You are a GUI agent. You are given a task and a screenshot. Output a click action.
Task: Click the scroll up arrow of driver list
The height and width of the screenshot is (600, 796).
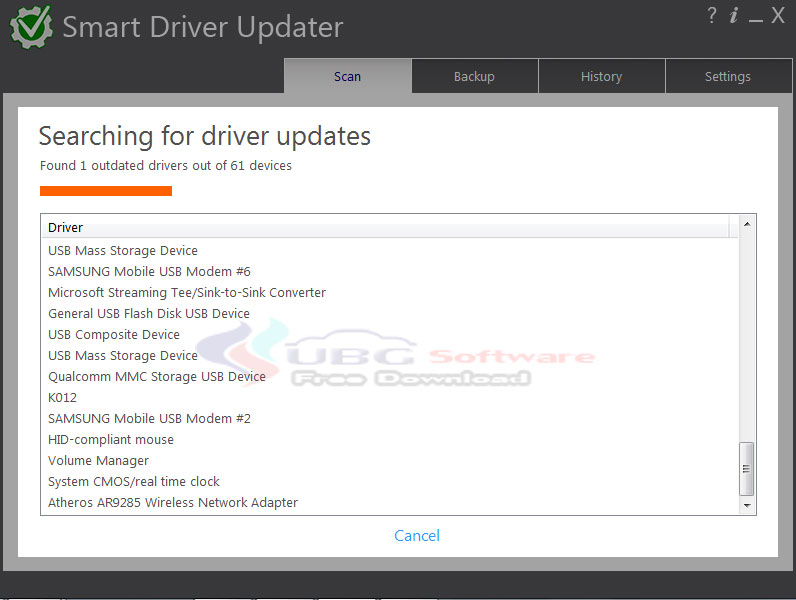pyautogui.click(x=747, y=224)
